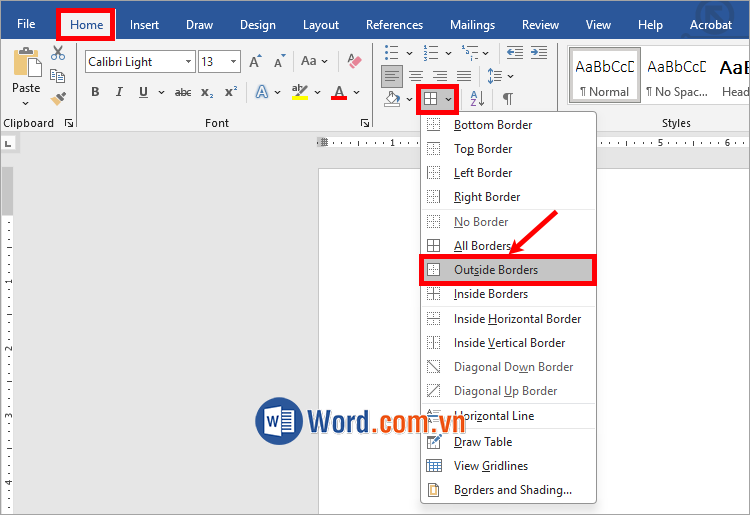Click the Cut scissors icon

58,53
